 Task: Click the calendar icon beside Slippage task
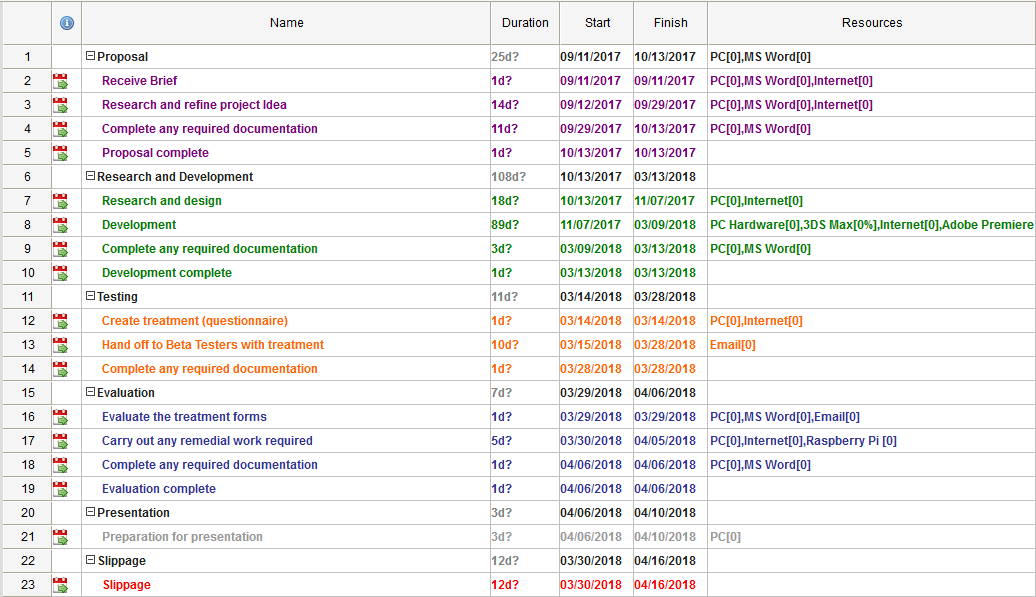(60, 585)
